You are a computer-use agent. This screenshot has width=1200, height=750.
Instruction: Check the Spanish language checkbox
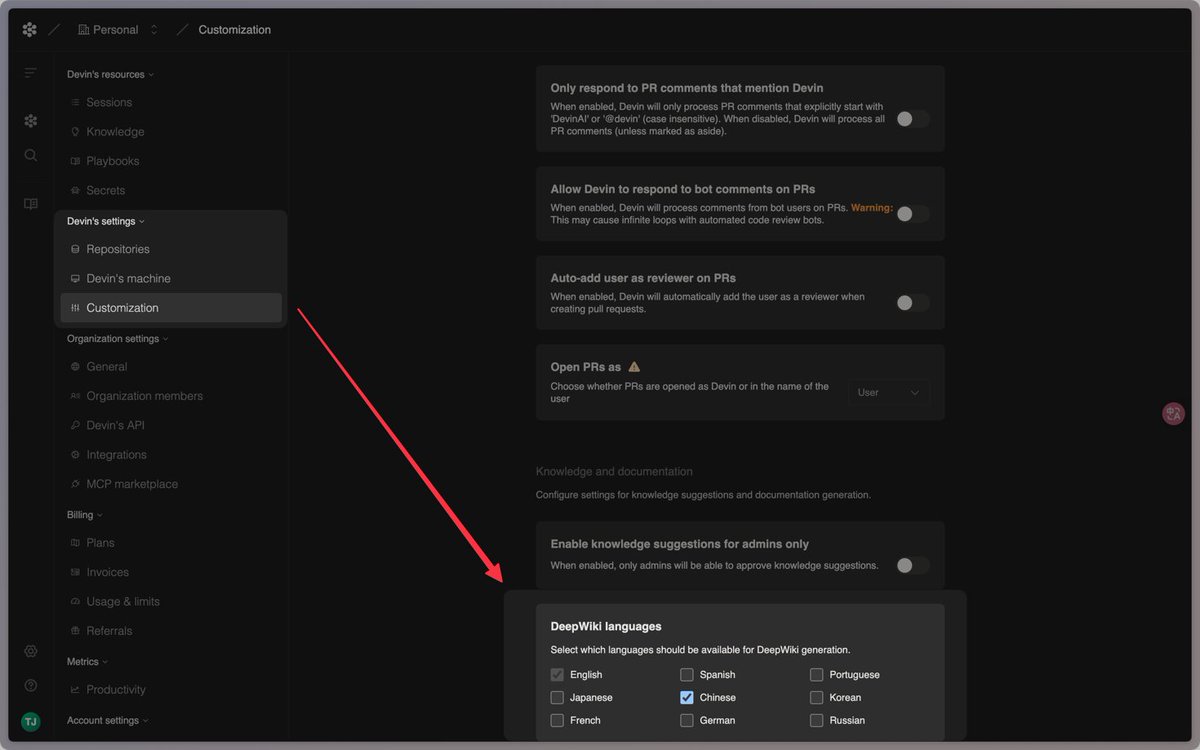[687, 675]
